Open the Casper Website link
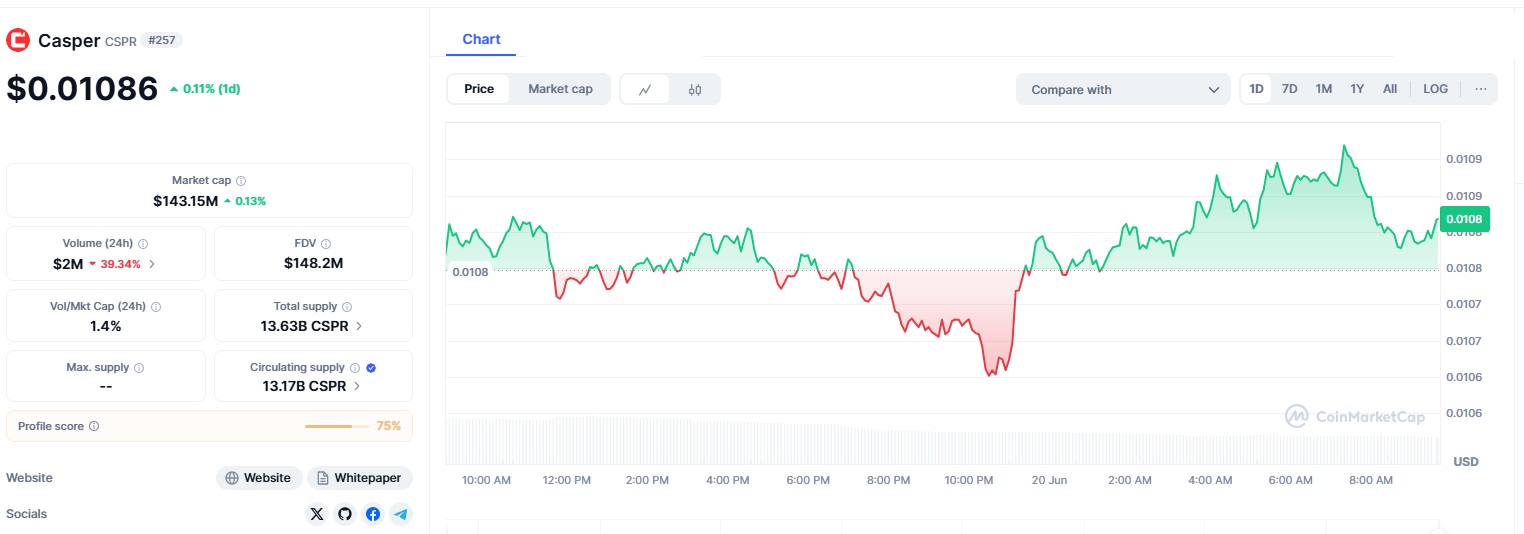 click(x=259, y=478)
